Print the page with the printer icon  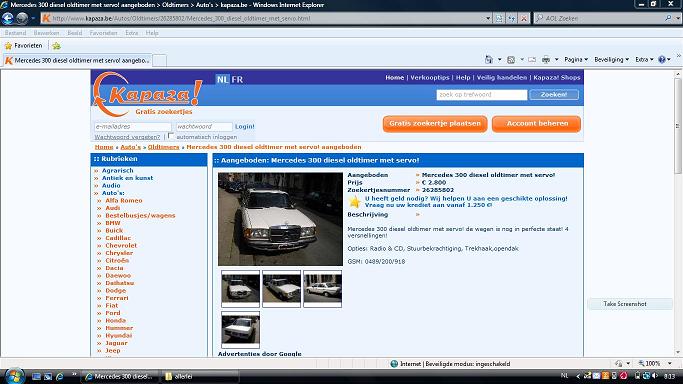pos(546,59)
